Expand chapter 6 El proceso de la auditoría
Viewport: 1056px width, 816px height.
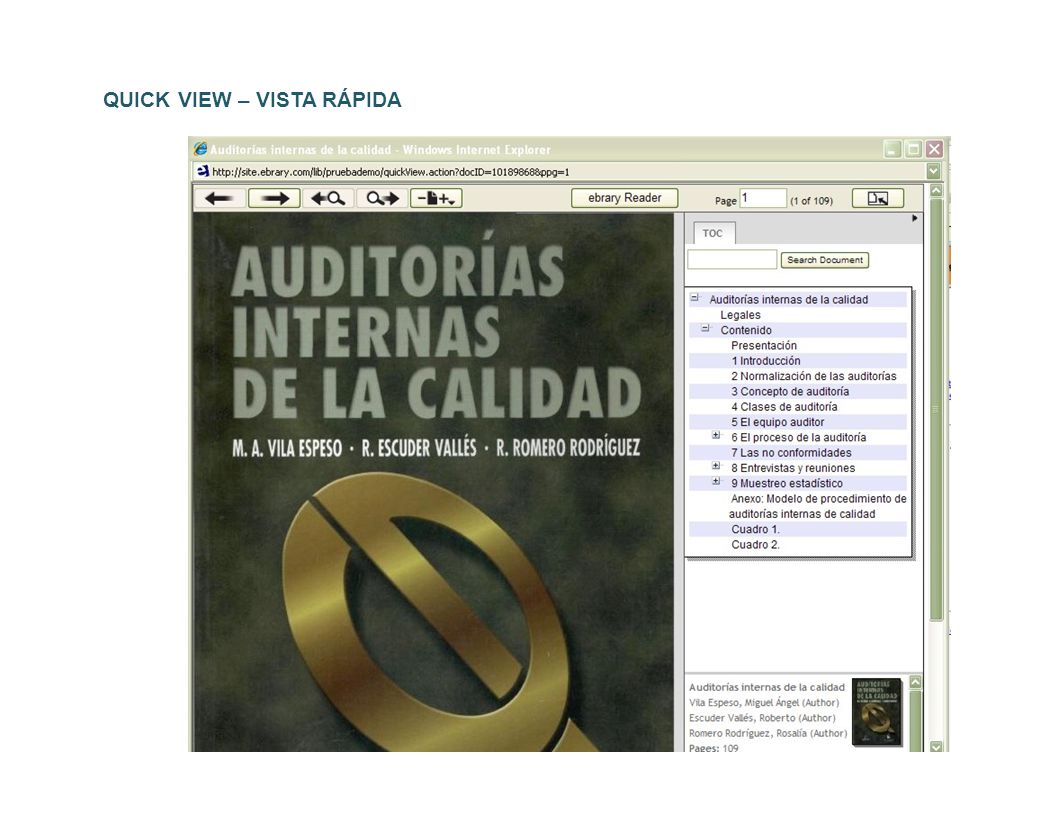[x=716, y=436]
